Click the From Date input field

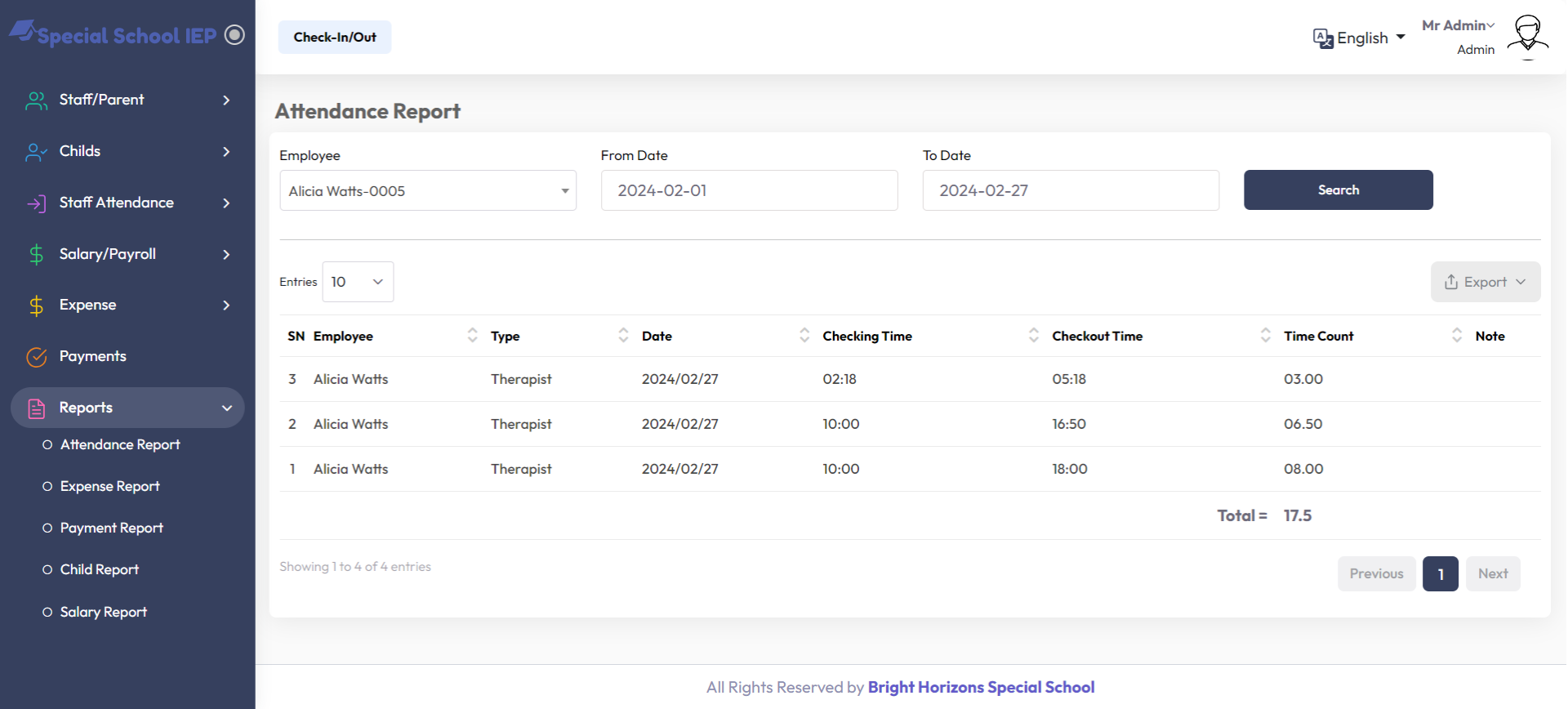749,191
